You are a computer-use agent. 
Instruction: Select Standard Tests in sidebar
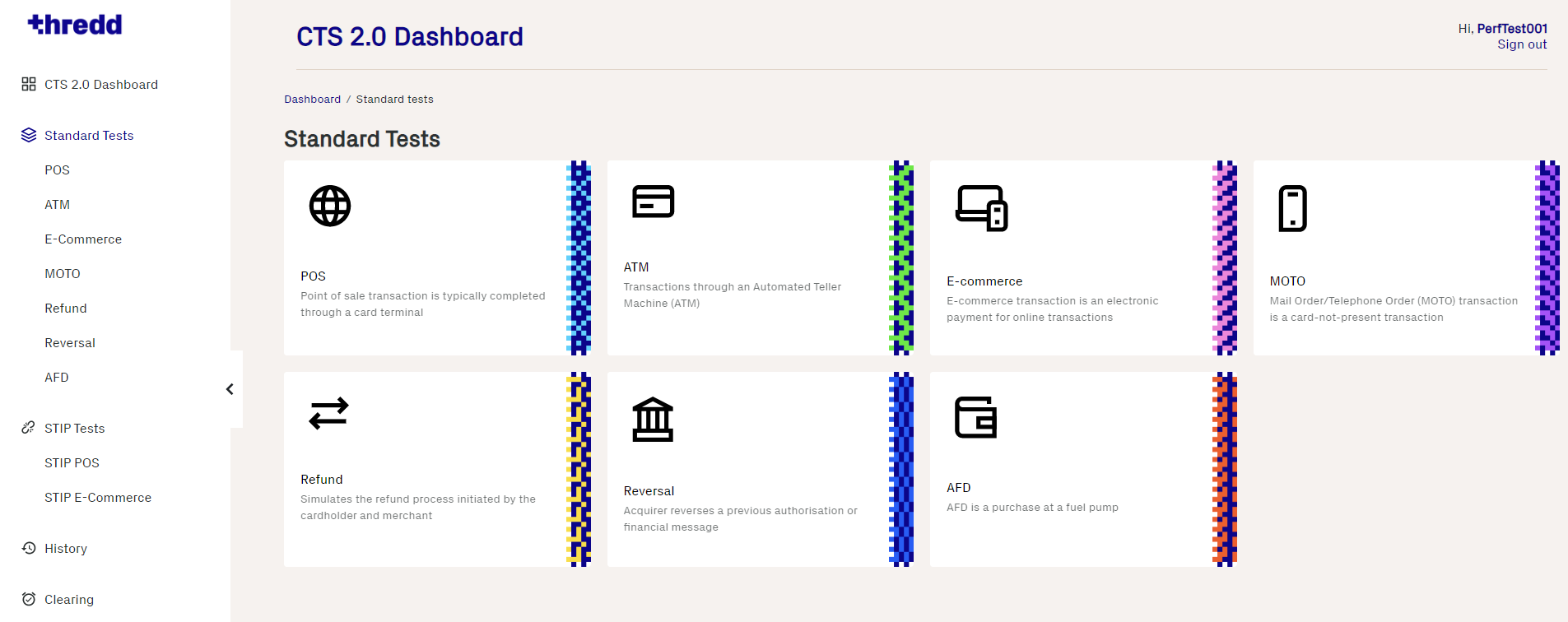pyautogui.click(x=89, y=135)
